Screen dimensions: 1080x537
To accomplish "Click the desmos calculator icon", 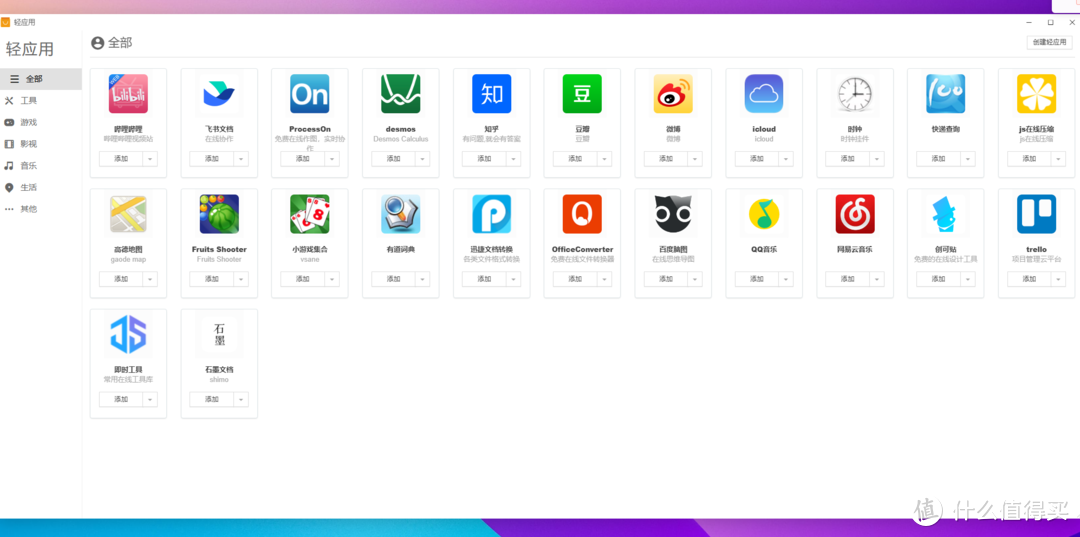I will [x=401, y=94].
